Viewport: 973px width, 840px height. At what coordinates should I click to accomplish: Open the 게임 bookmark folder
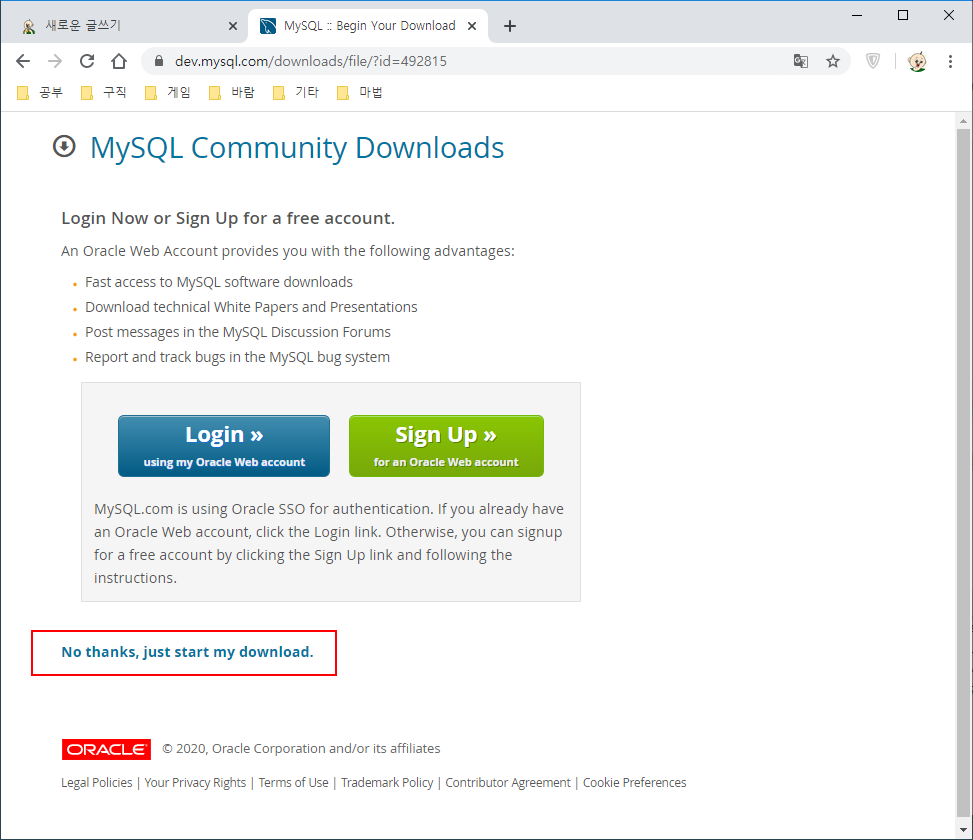[x=168, y=92]
